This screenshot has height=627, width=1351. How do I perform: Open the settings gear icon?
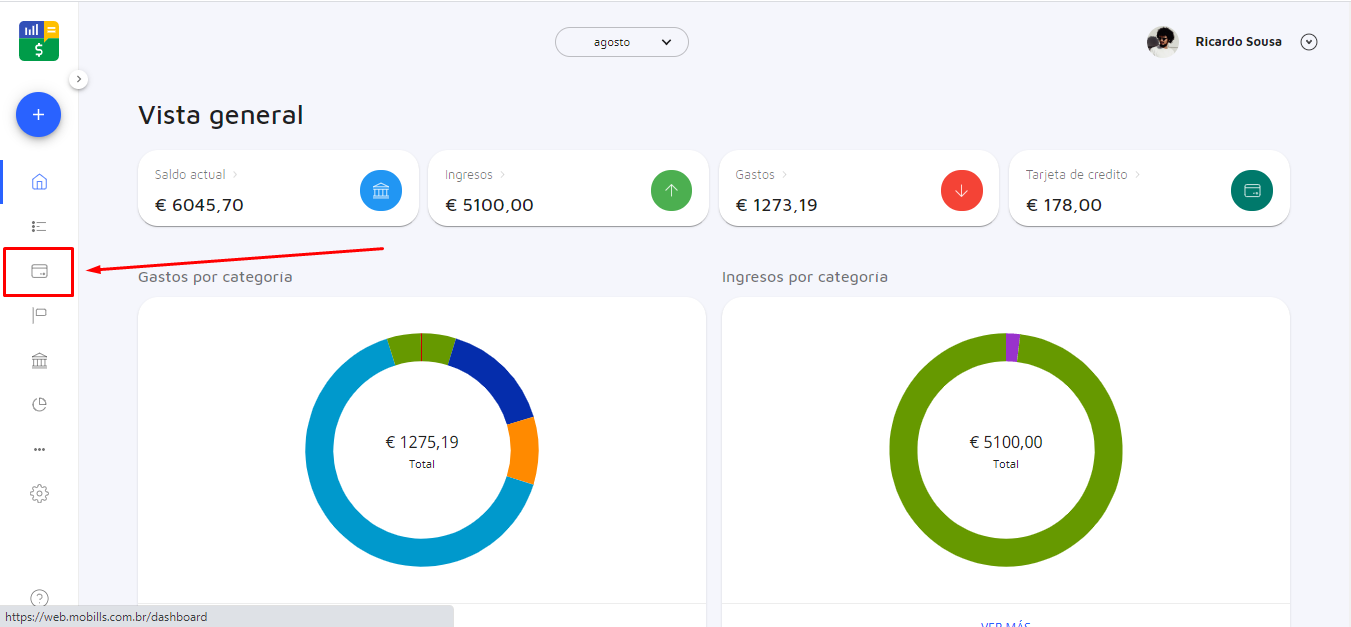(39, 494)
